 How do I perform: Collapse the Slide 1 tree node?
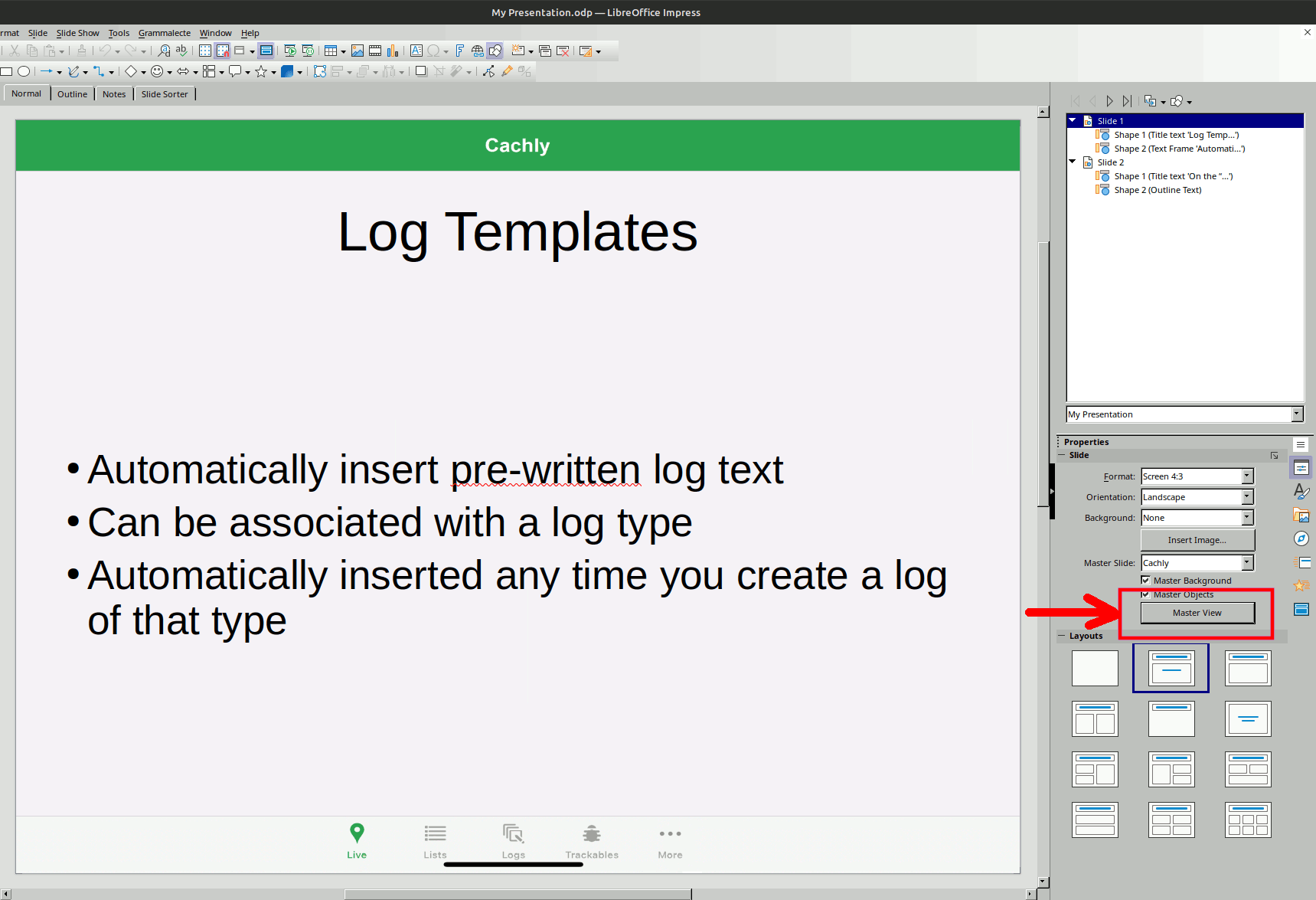(x=1073, y=120)
